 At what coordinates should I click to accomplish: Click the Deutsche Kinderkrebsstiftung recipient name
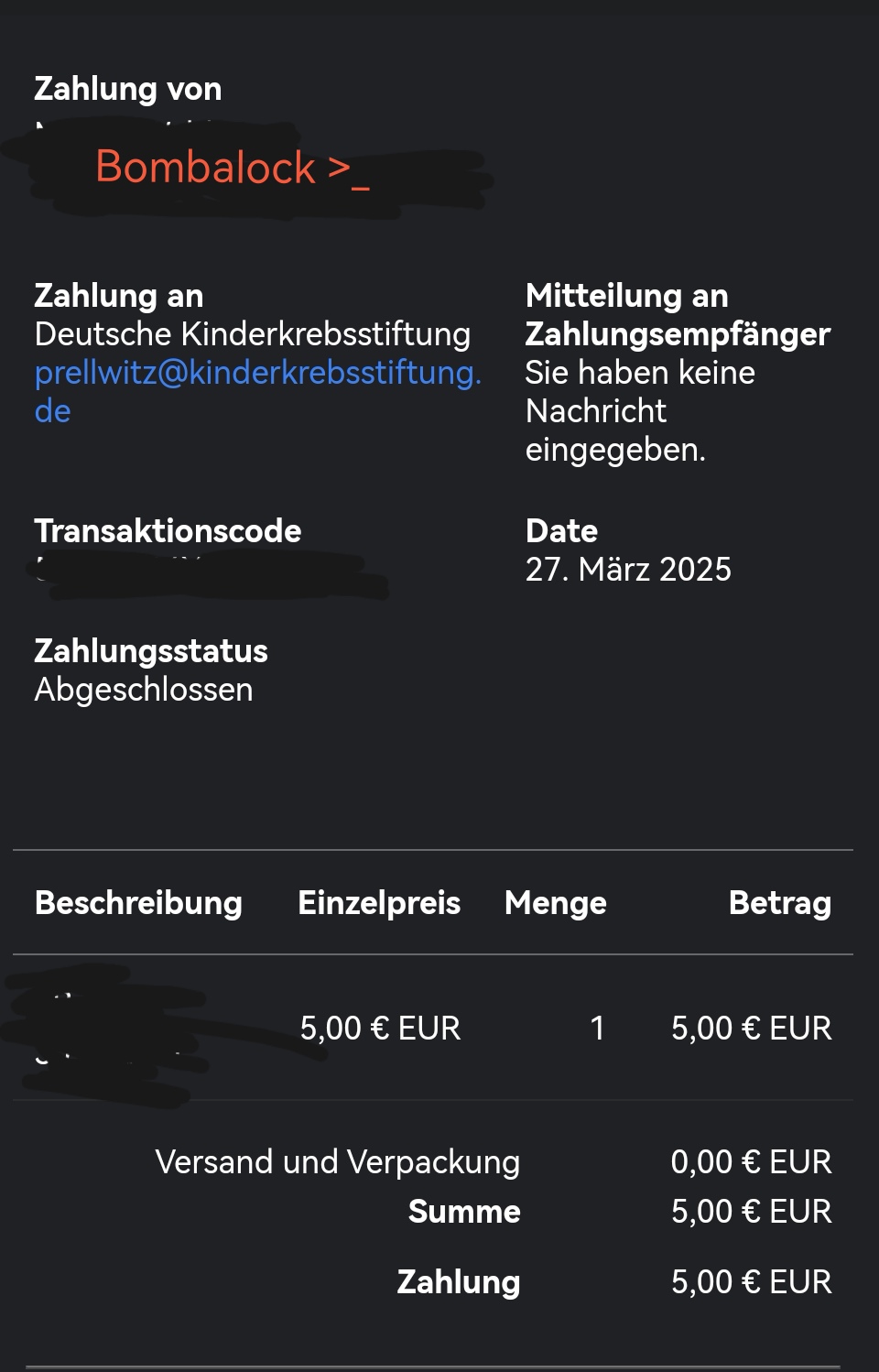(253, 334)
